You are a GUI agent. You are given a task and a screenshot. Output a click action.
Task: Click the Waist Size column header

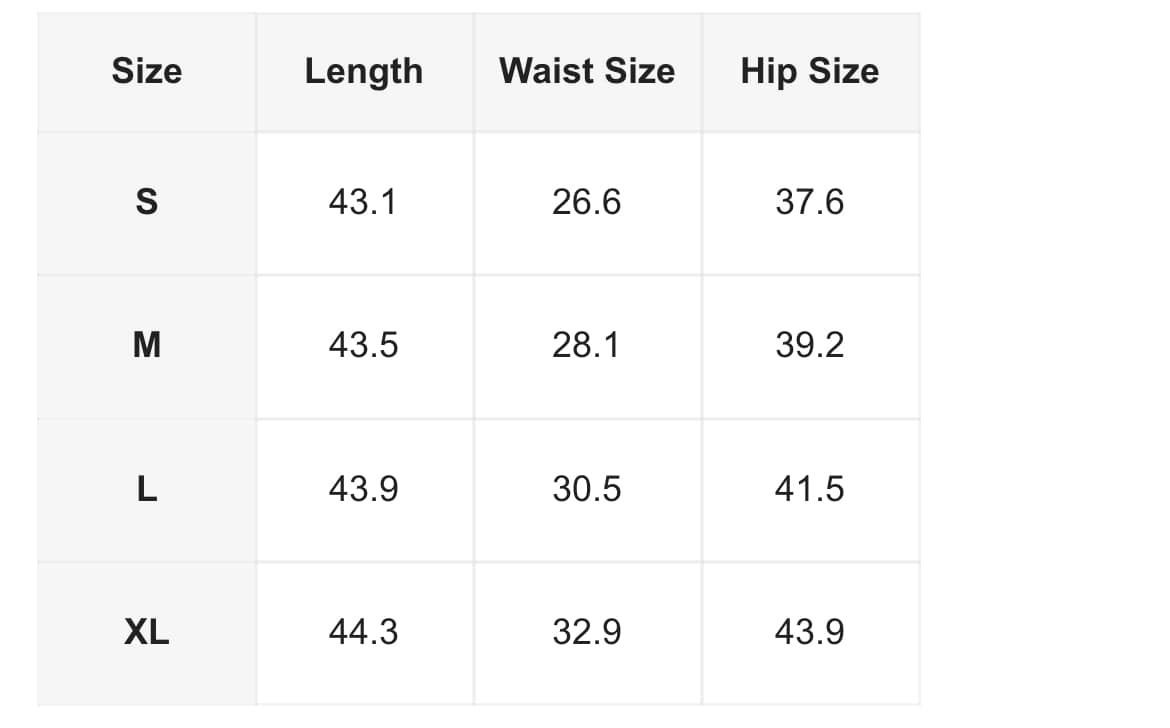[587, 72]
